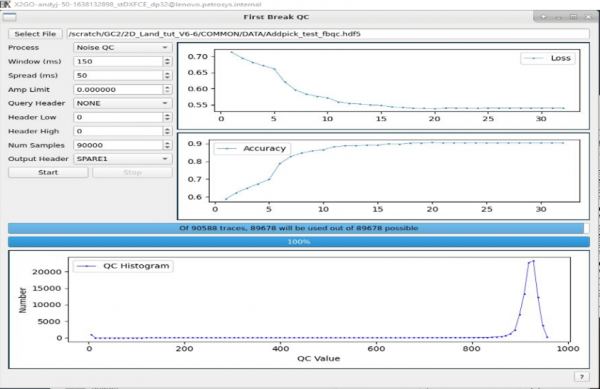
Task: Click the X2GO application icon in top bar
Action: (5, 5)
